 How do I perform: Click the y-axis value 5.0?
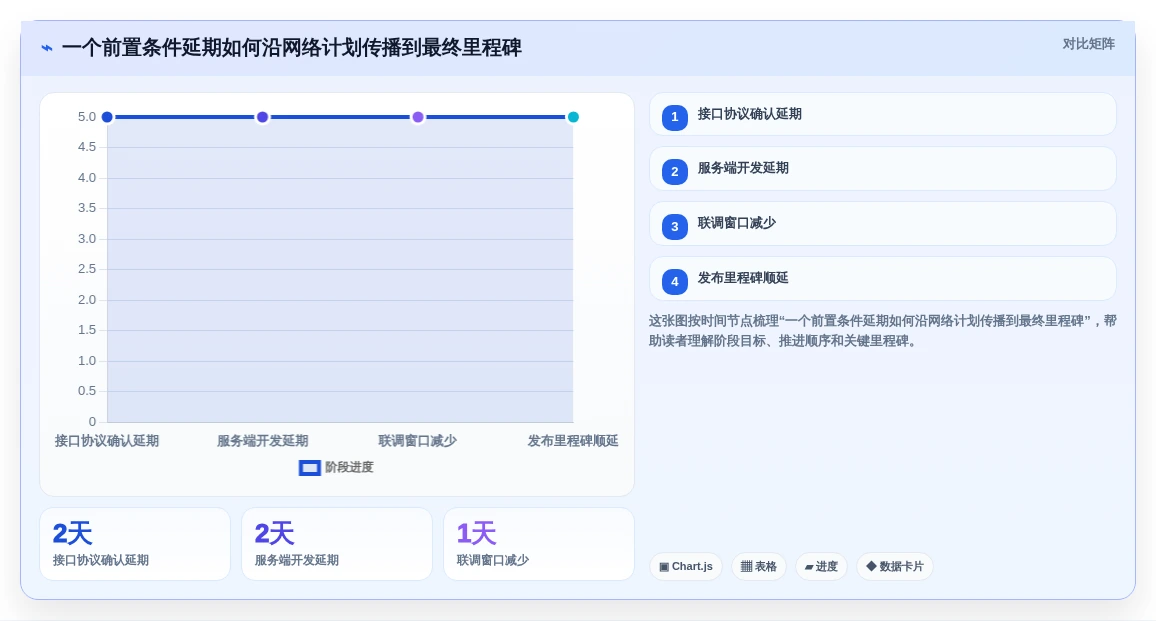(87, 117)
